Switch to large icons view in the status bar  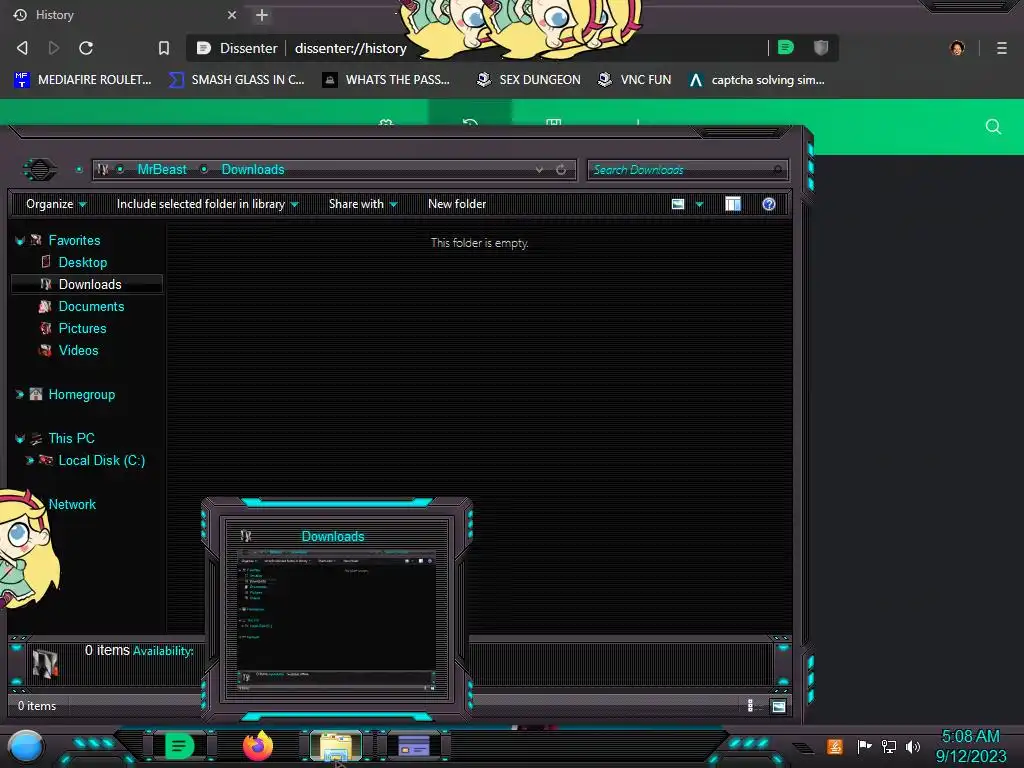click(x=778, y=705)
